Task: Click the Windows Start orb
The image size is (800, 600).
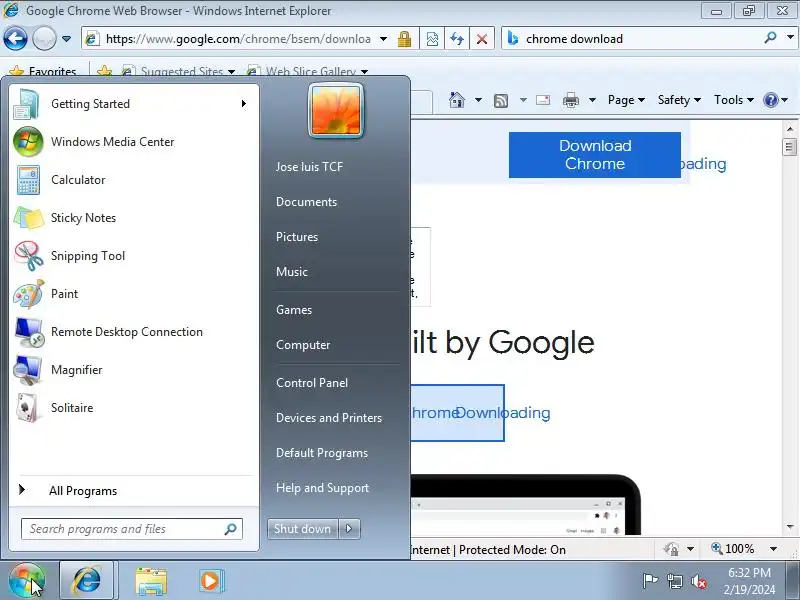Action: tap(27, 581)
